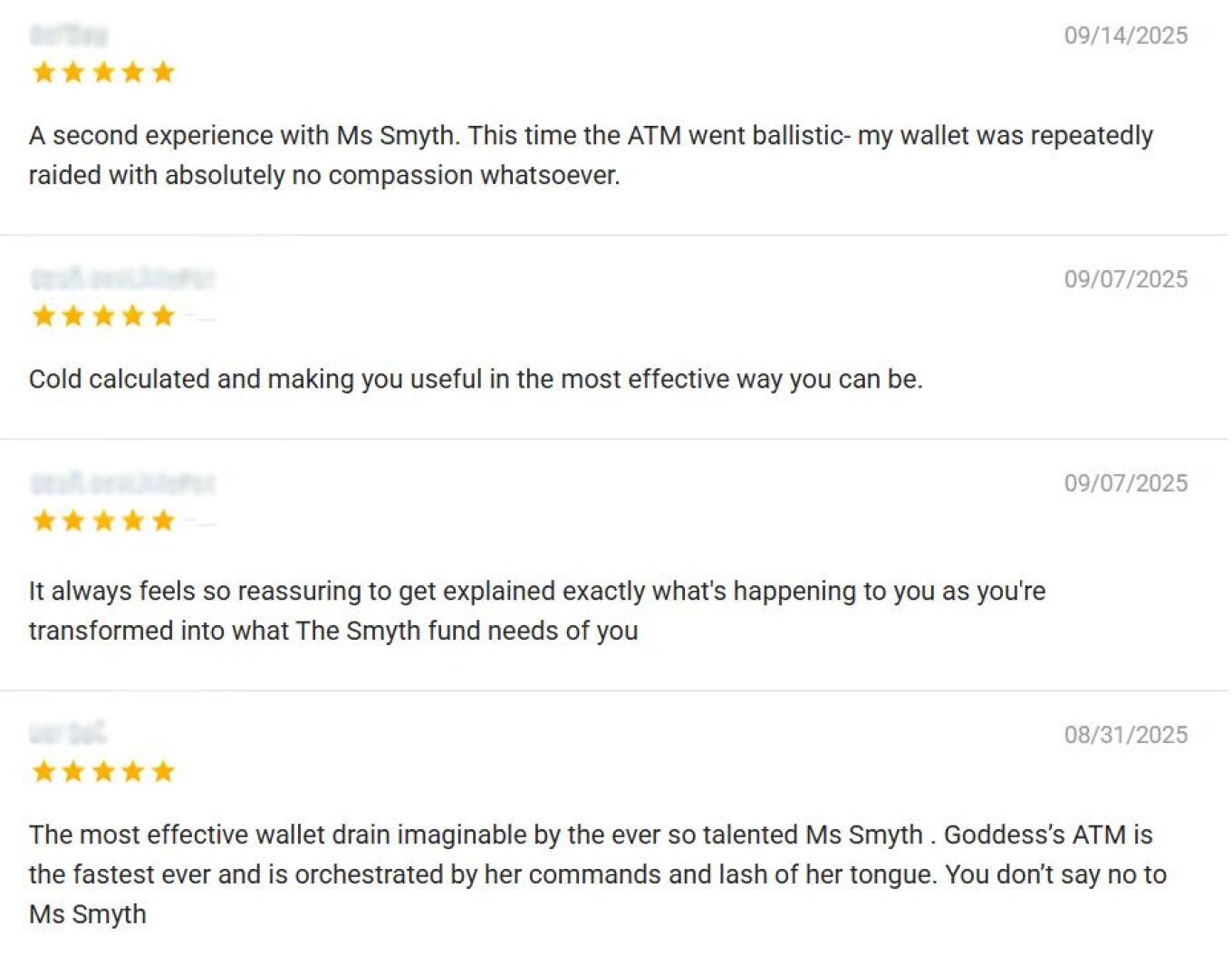The width and height of the screenshot is (1232, 955).
Task: Click the 'Cold calculated and making you useful' text
Action: [476, 379]
